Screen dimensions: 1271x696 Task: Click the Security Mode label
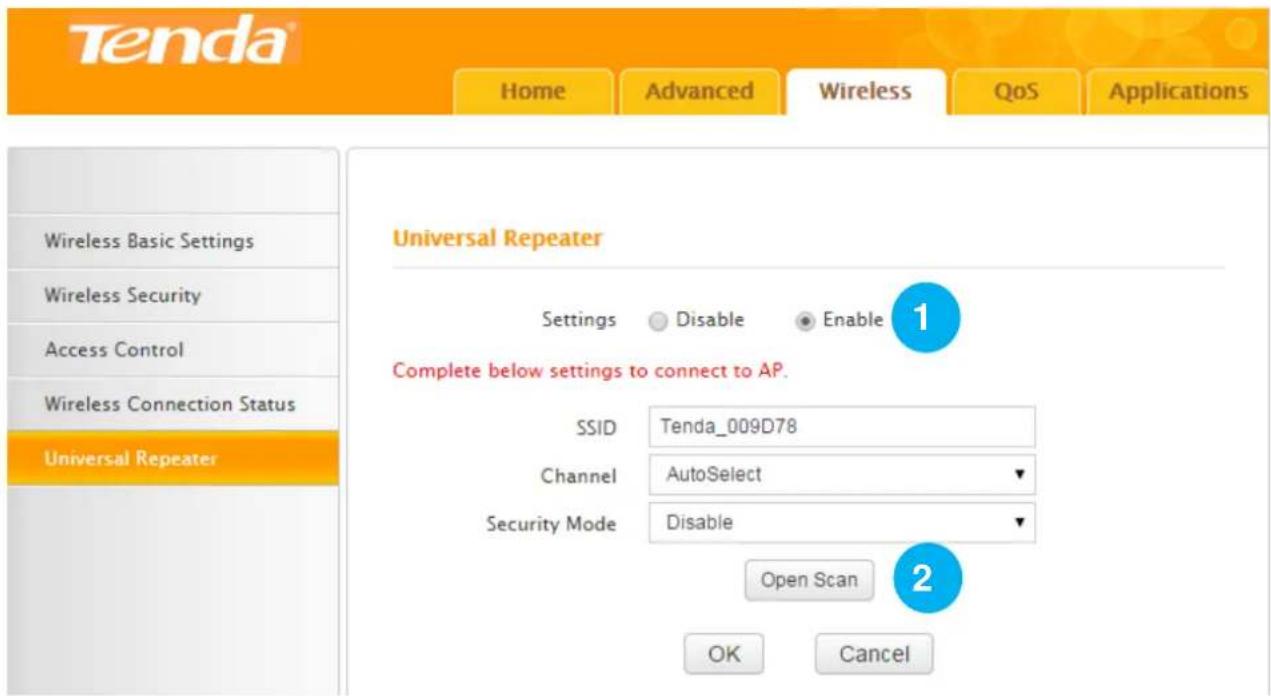click(551, 524)
